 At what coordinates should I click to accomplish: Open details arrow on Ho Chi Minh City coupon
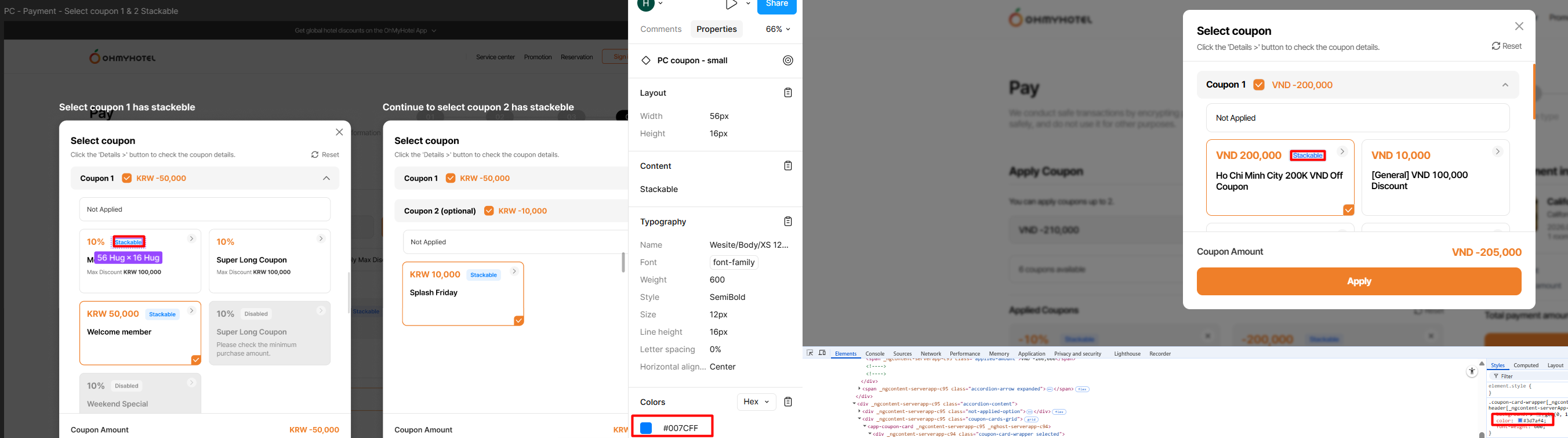tap(1342, 151)
